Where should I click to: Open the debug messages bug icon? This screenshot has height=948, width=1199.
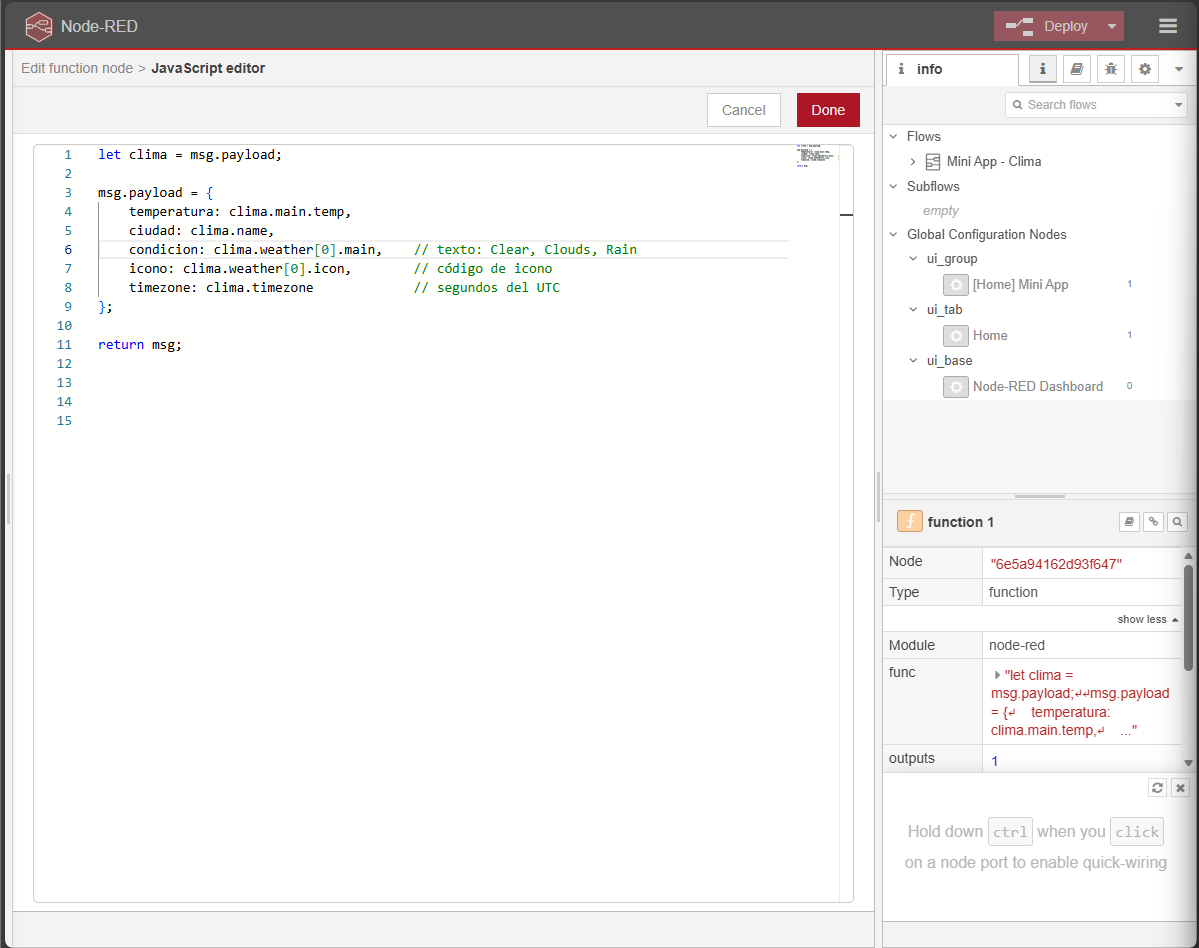click(1110, 69)
